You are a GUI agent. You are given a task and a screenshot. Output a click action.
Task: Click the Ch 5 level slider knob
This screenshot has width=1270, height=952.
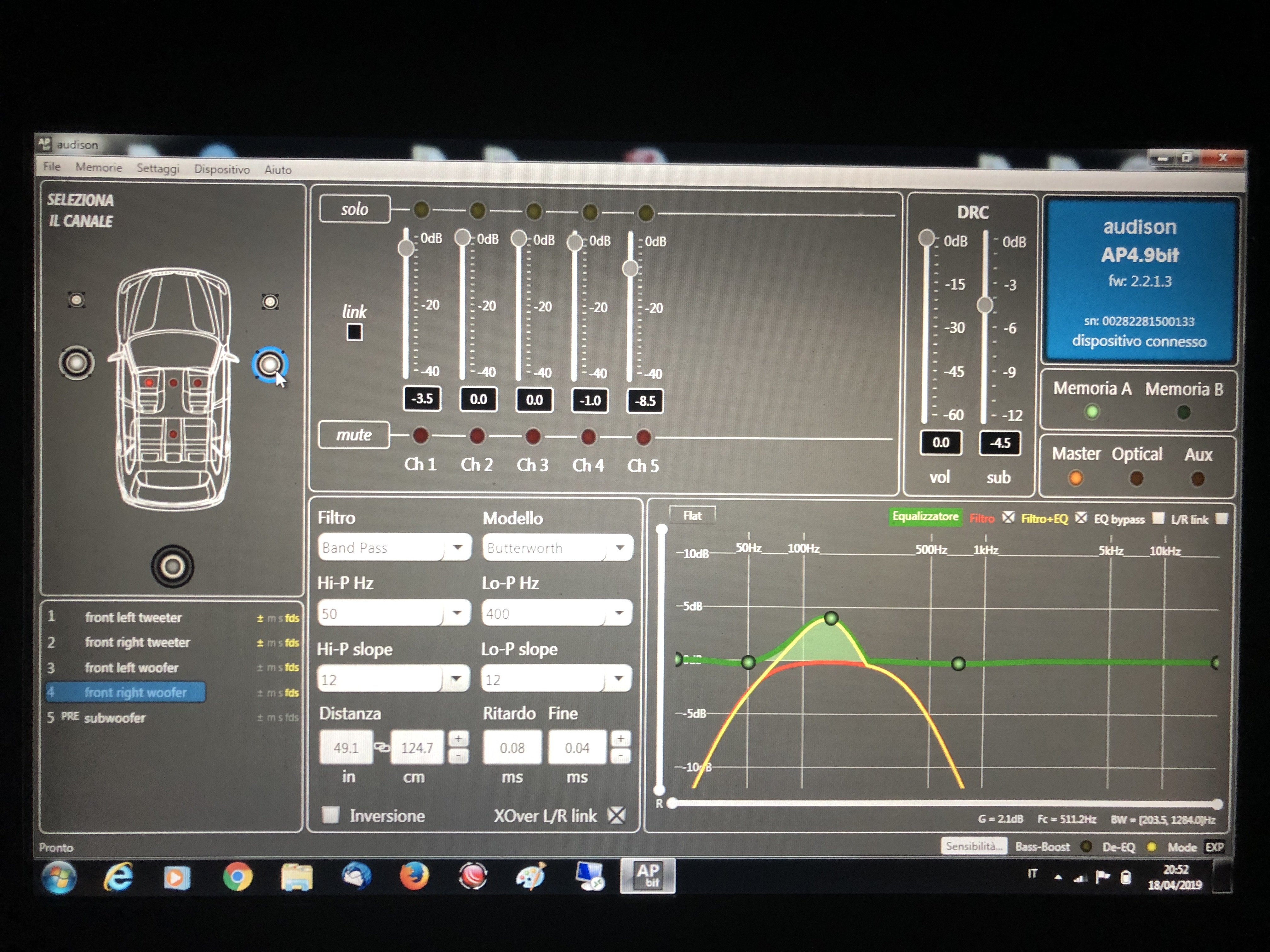click(630, 268)
